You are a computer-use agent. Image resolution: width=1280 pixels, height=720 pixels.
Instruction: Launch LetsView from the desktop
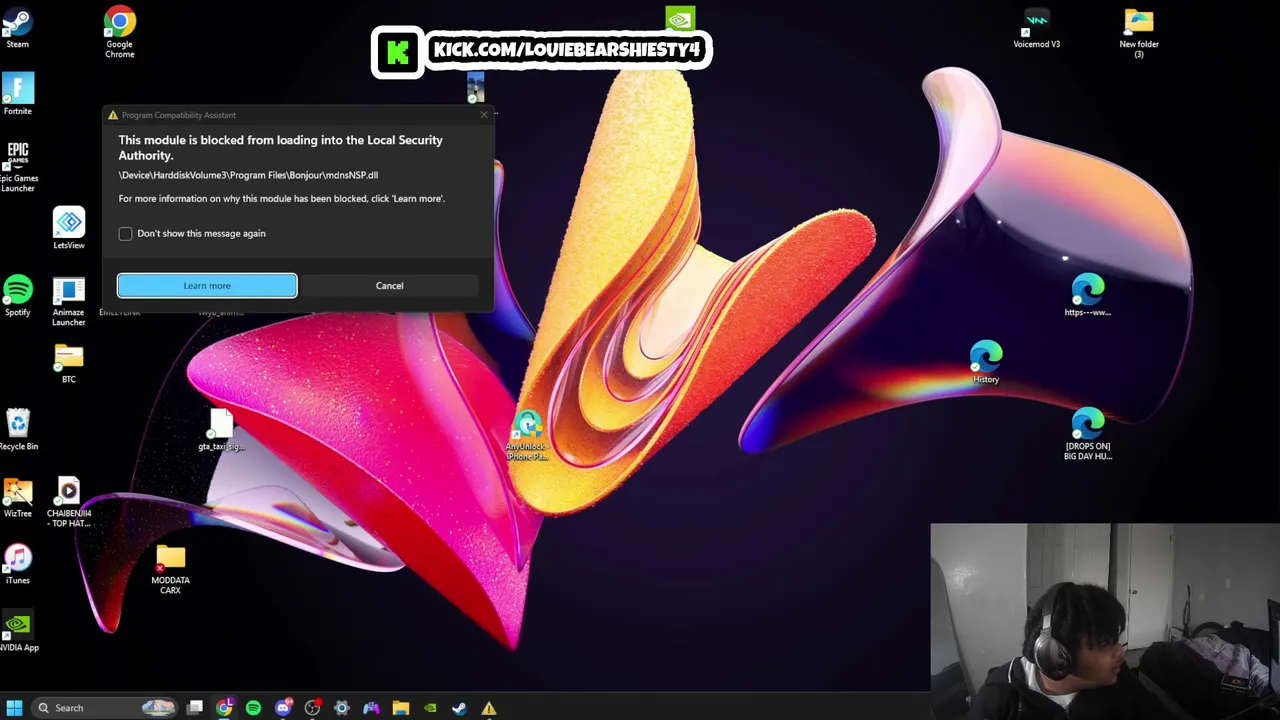(x=69, y=229)
